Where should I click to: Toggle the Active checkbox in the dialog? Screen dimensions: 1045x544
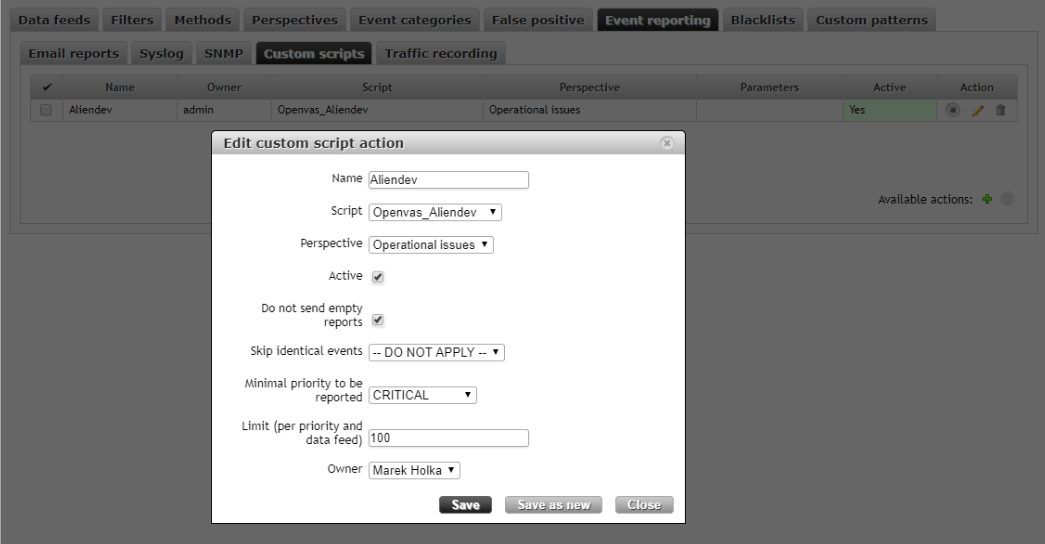pyautogui.click(x=378, y=277)
